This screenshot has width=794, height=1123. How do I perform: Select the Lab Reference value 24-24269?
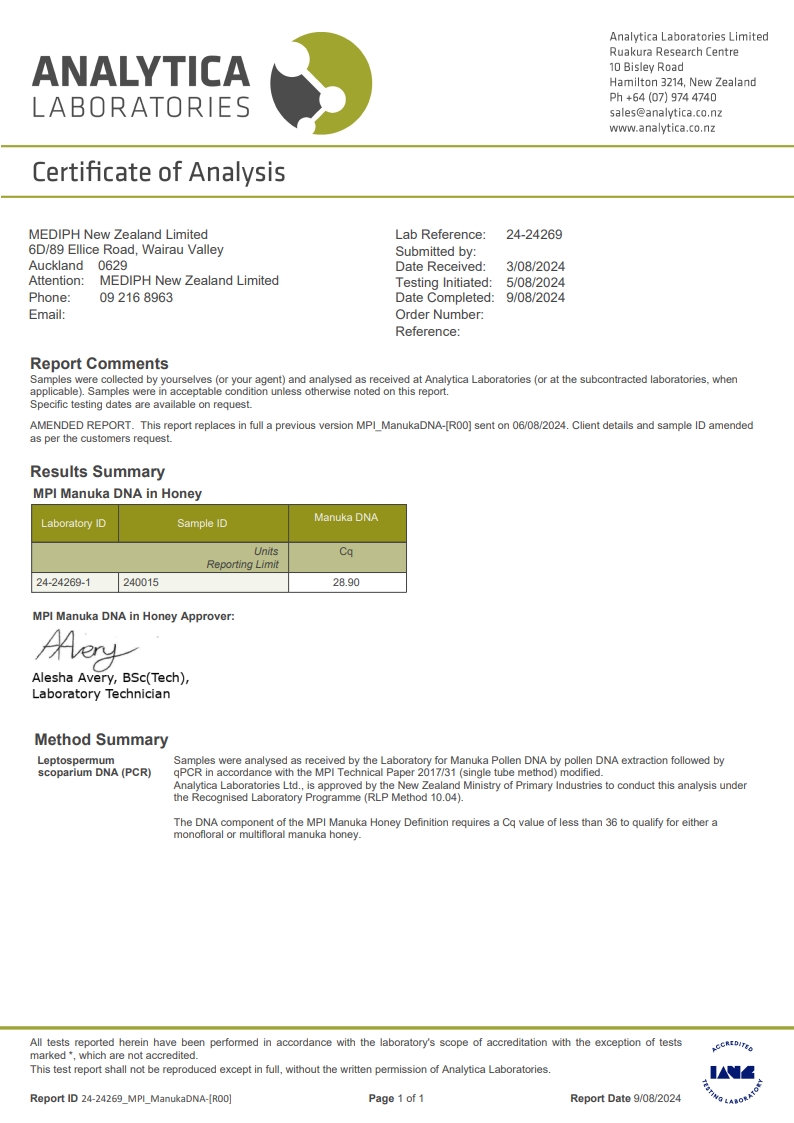(x=534, y=234)
